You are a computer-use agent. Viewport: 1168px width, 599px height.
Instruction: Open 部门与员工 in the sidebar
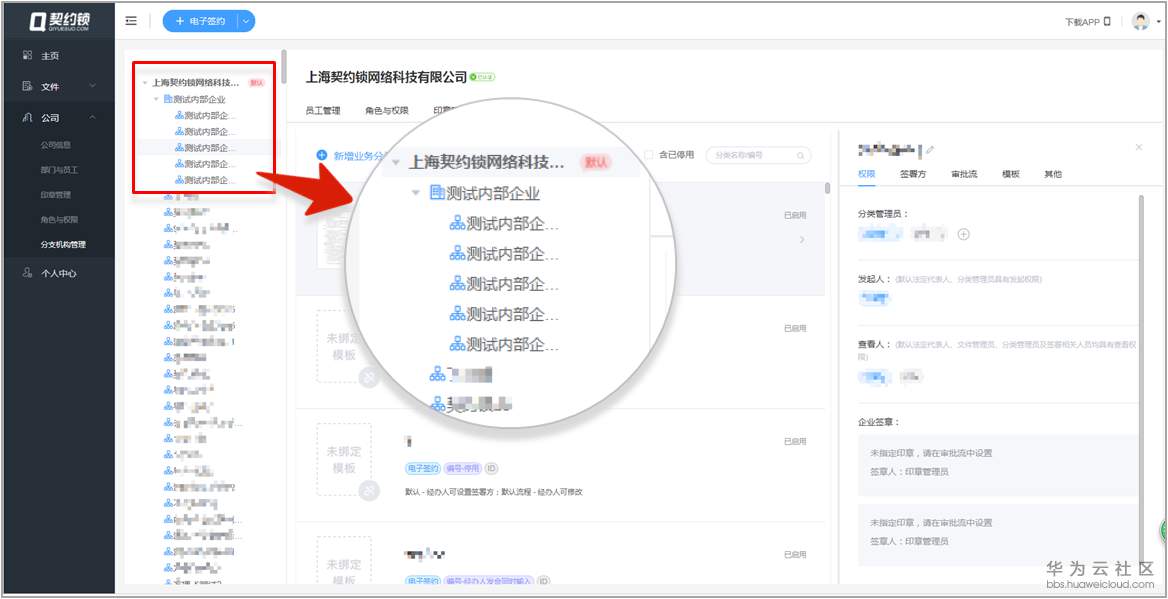click(x=60, y=170)
